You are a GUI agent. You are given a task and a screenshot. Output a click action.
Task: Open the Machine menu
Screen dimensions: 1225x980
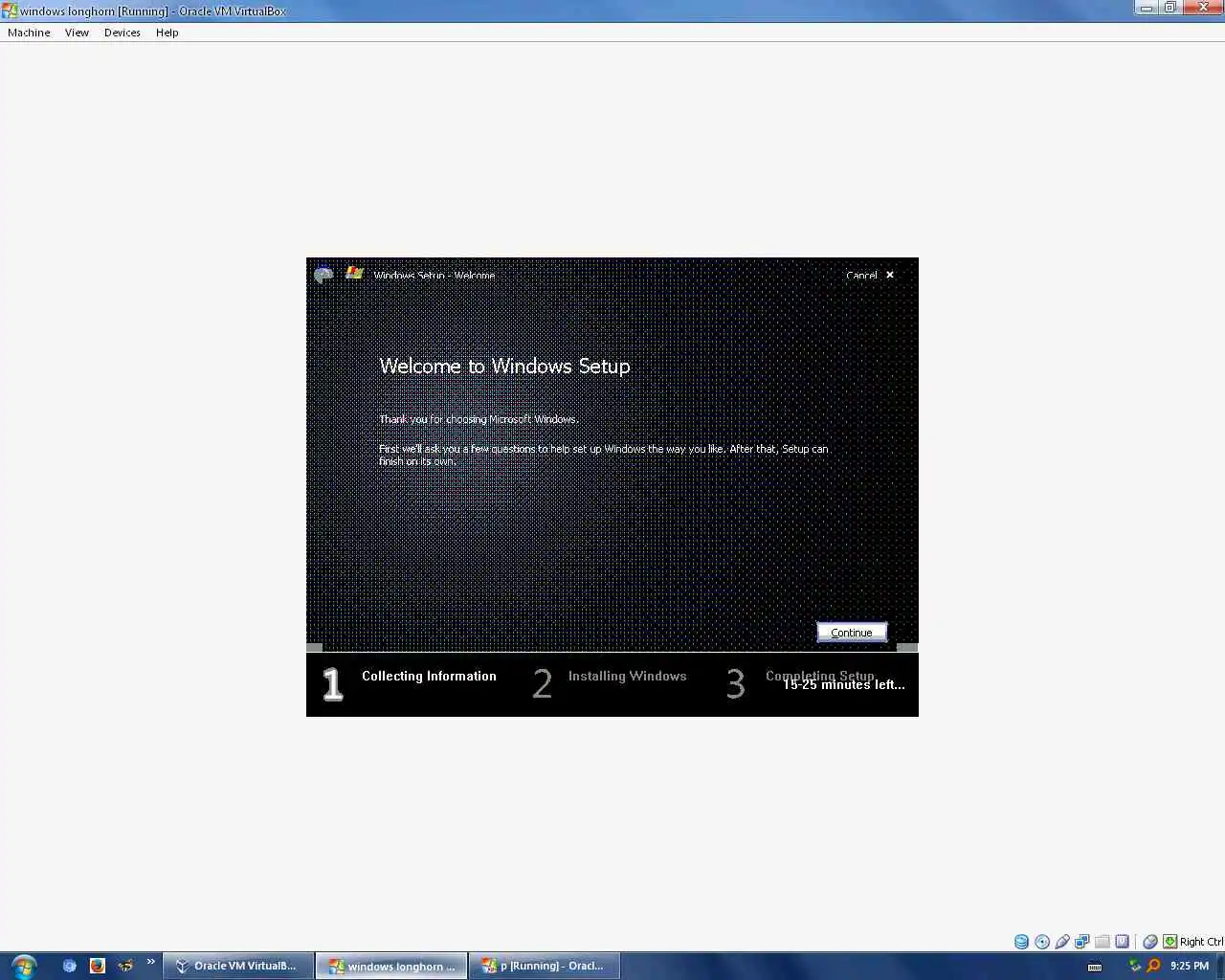point(29,33)
